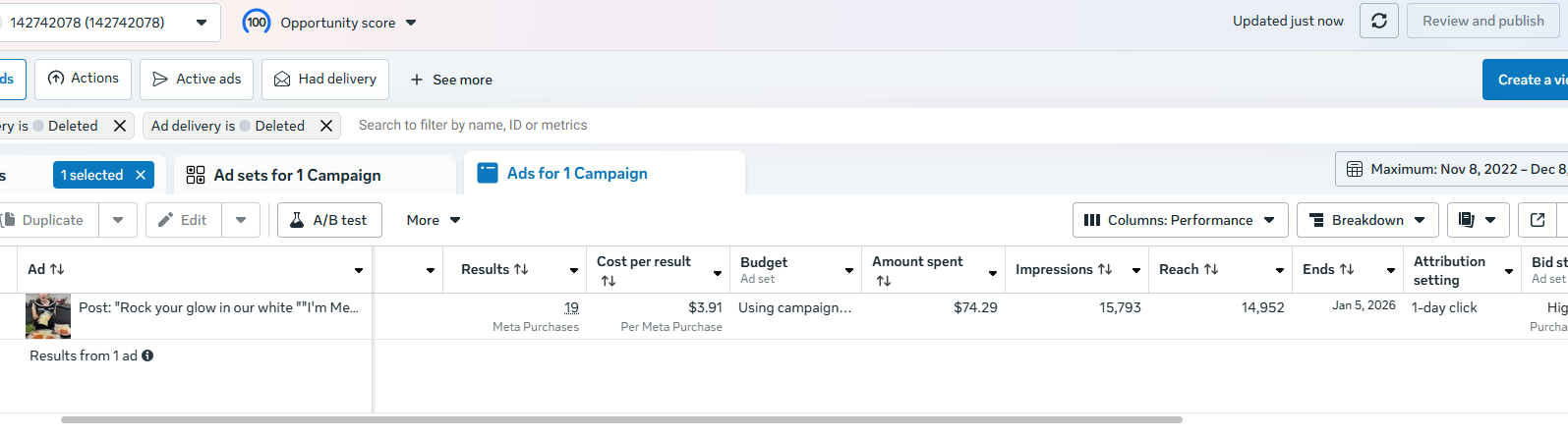Open the Columns: Performance dropdown
The height and width of the screenshot is (437, 1568).
1180,220
